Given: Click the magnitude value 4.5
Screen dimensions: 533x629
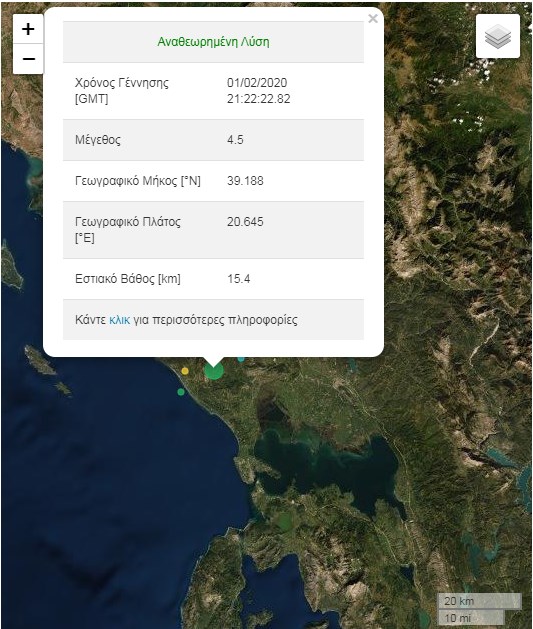Looking at the screenshot, I should [x=235, y=140].
